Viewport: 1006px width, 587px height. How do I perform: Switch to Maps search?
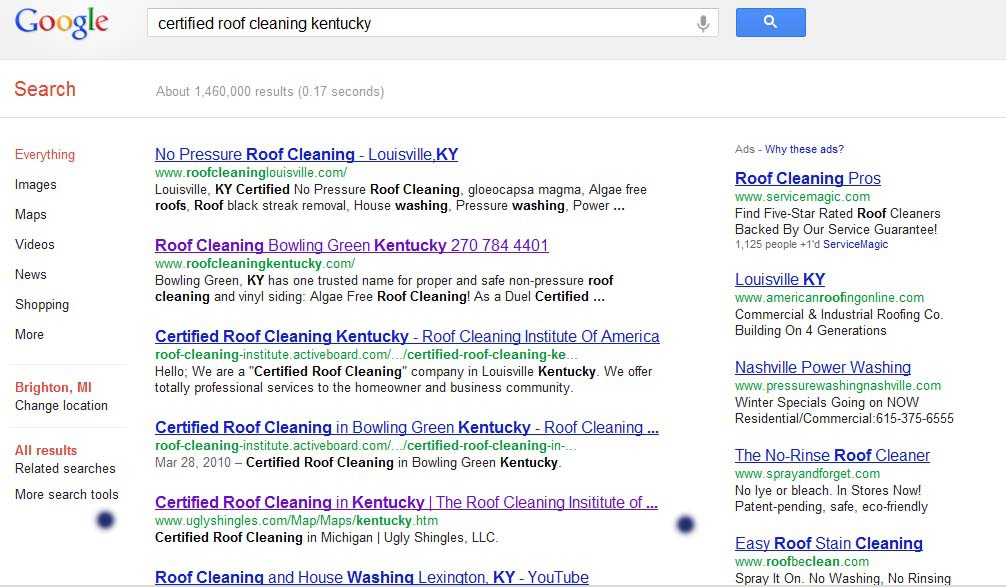tap(31, 215)
